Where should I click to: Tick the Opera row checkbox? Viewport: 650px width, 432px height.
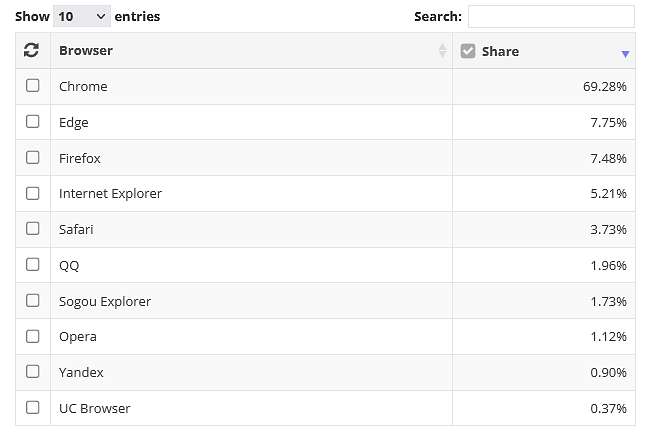[x=33, y=336]
